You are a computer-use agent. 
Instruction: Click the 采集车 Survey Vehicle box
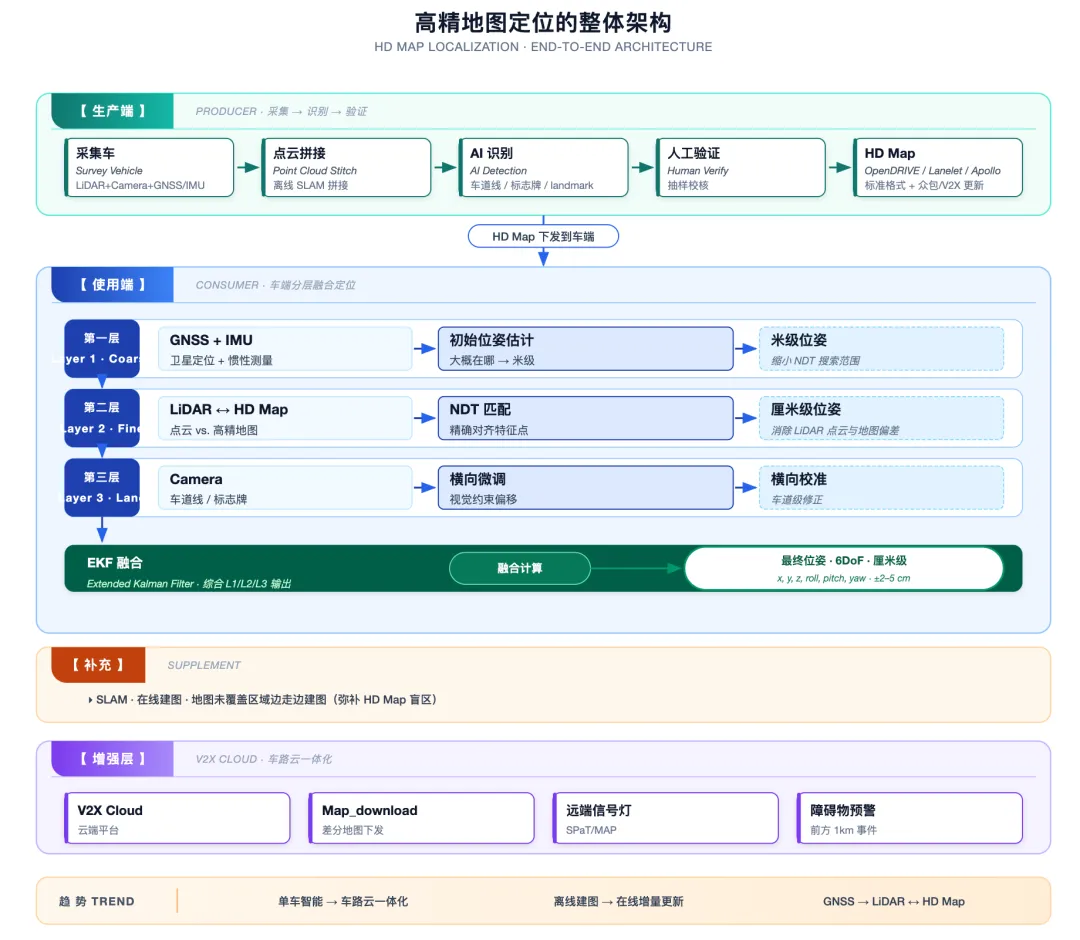(x=149, y=167)
